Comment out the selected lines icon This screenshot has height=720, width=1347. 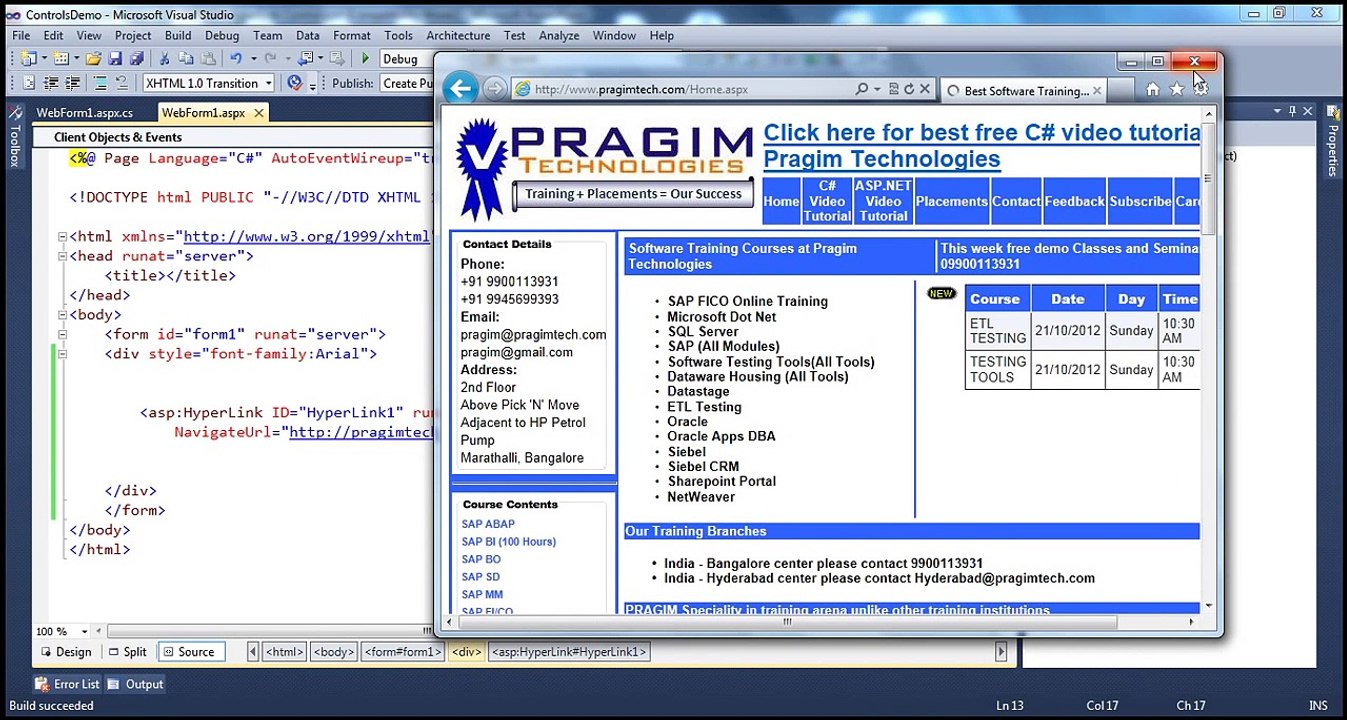(100, 83)
